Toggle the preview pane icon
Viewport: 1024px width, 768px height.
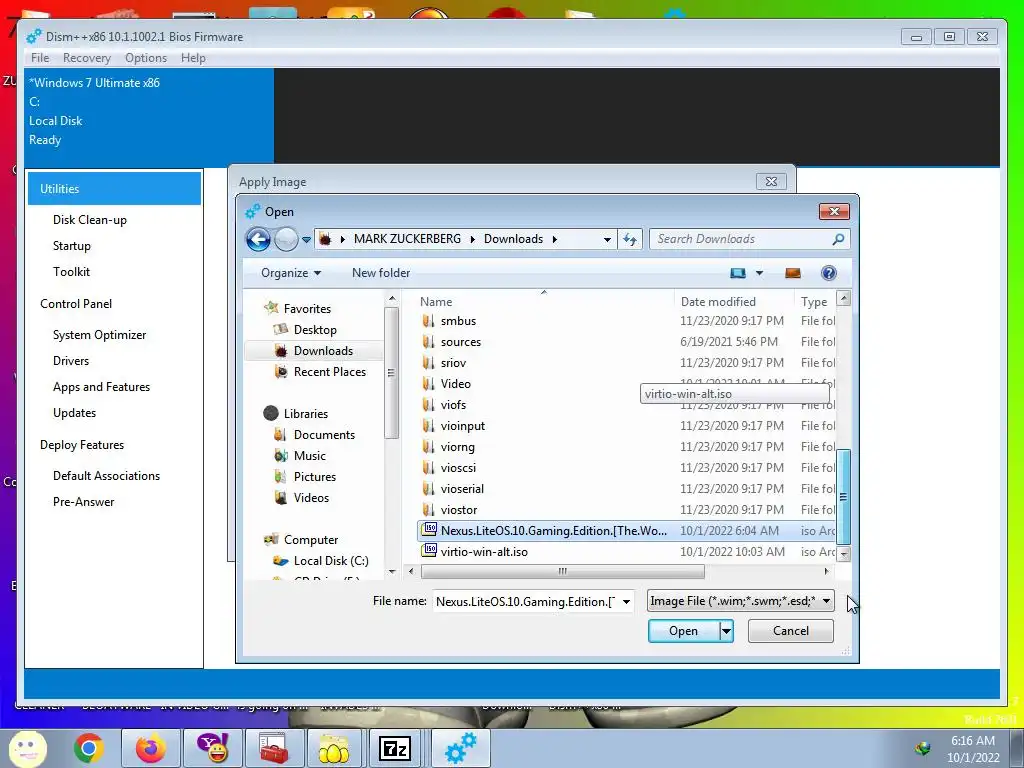(793, 273)
